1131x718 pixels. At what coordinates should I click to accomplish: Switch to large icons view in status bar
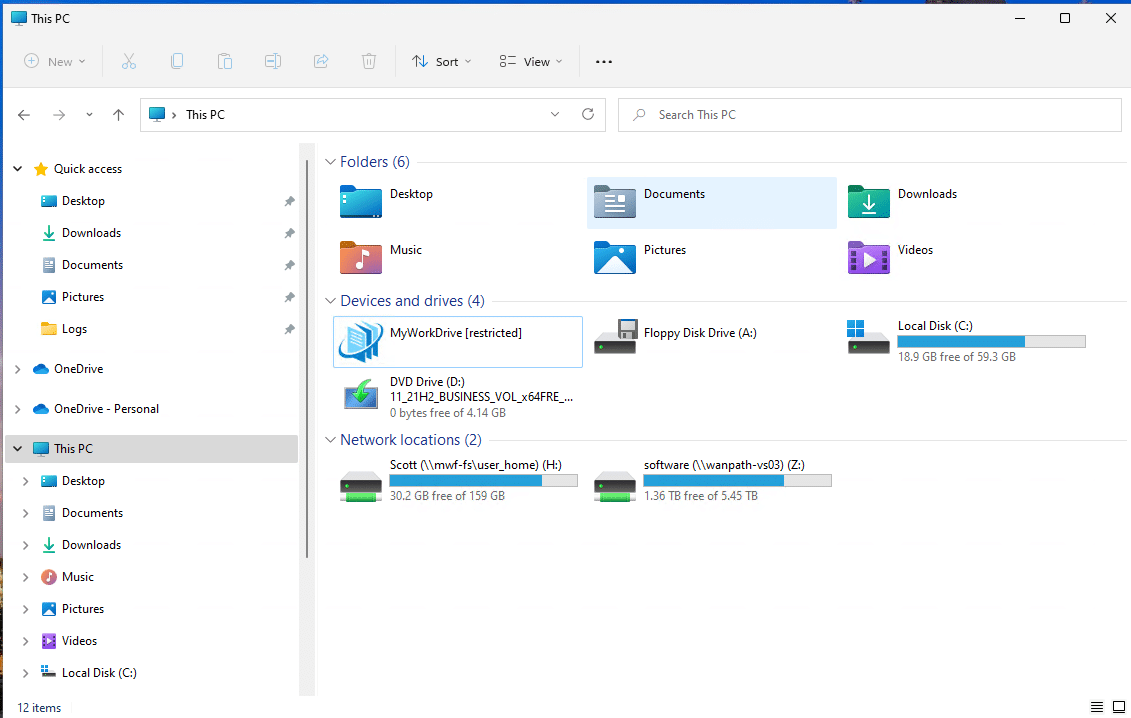coord(1117,707)
